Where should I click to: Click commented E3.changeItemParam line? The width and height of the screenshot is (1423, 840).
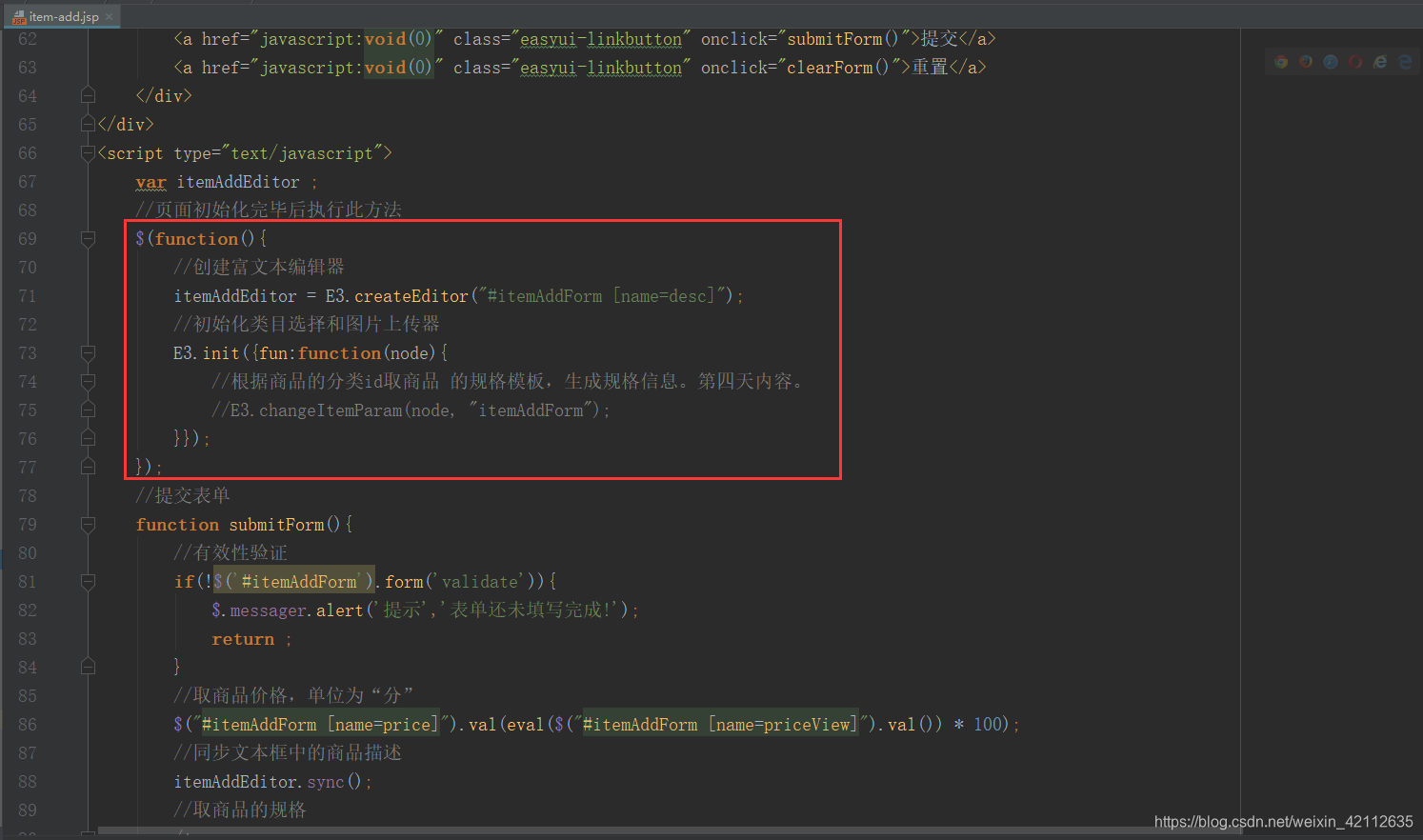click(411, 410)
